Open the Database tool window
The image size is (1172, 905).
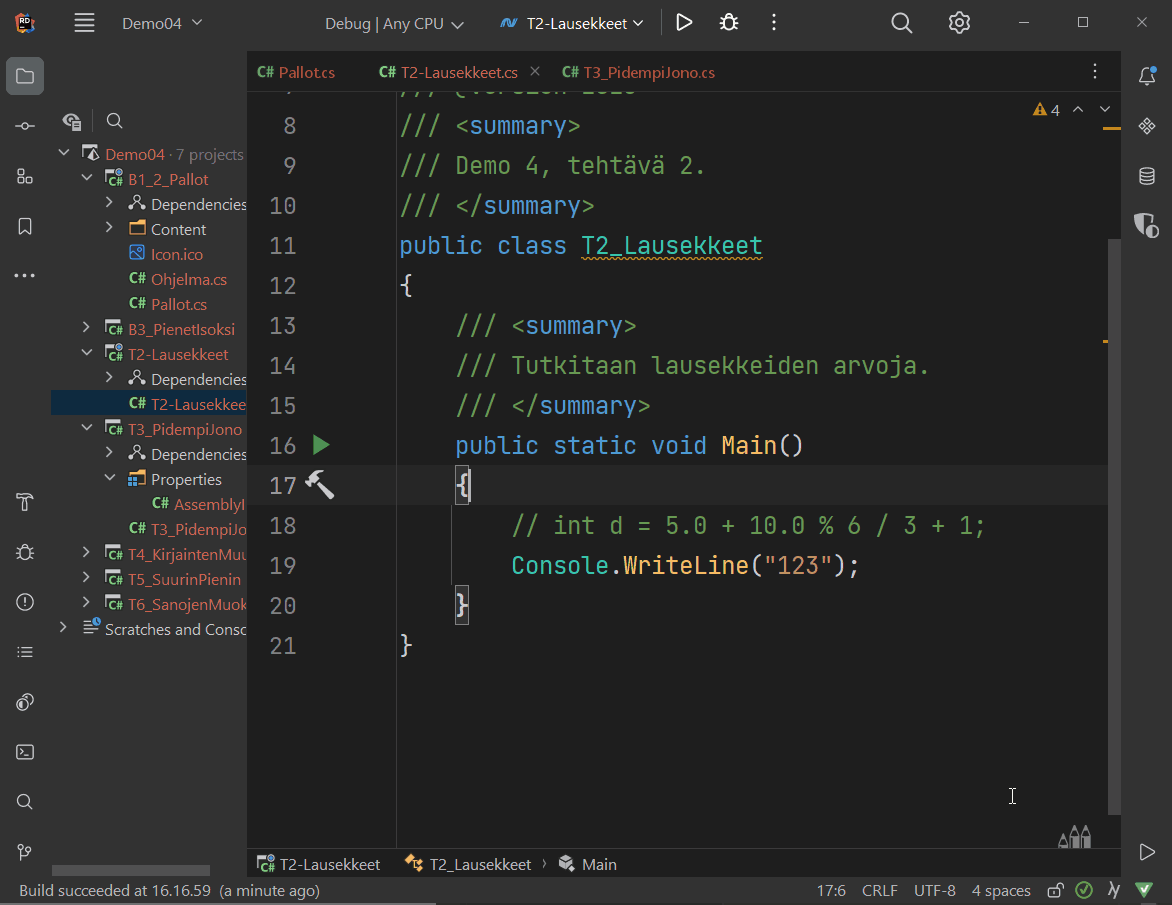coord(1147,176)
